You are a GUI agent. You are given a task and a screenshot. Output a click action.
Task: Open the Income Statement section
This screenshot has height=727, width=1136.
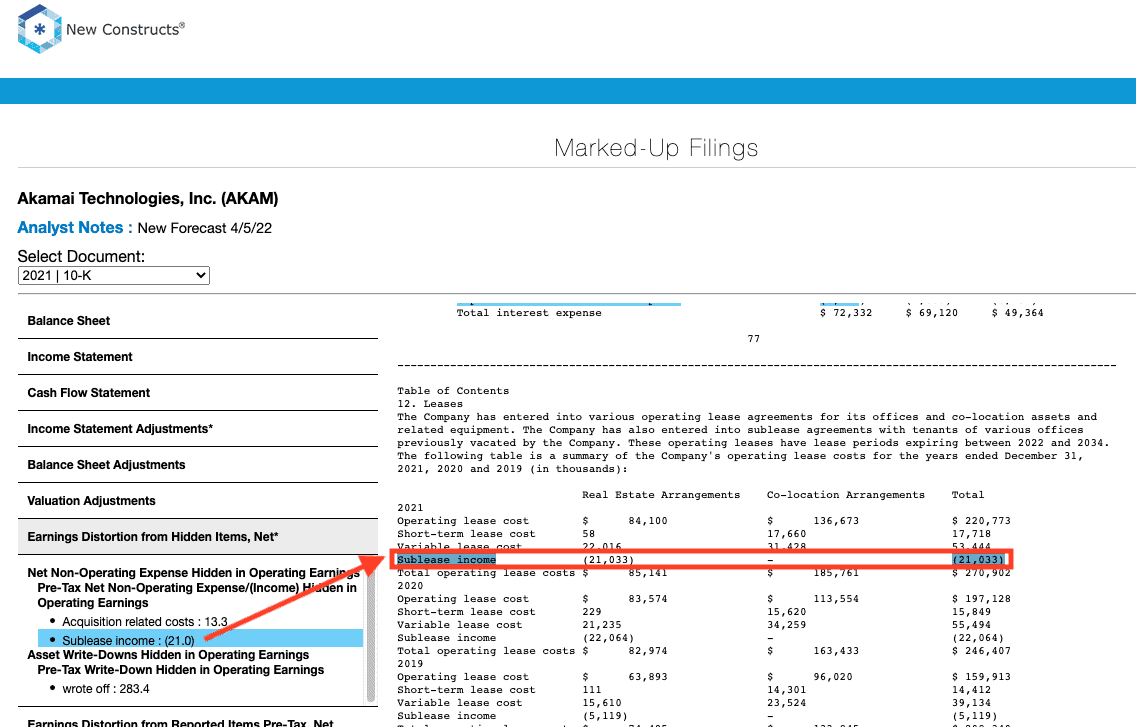198,357
